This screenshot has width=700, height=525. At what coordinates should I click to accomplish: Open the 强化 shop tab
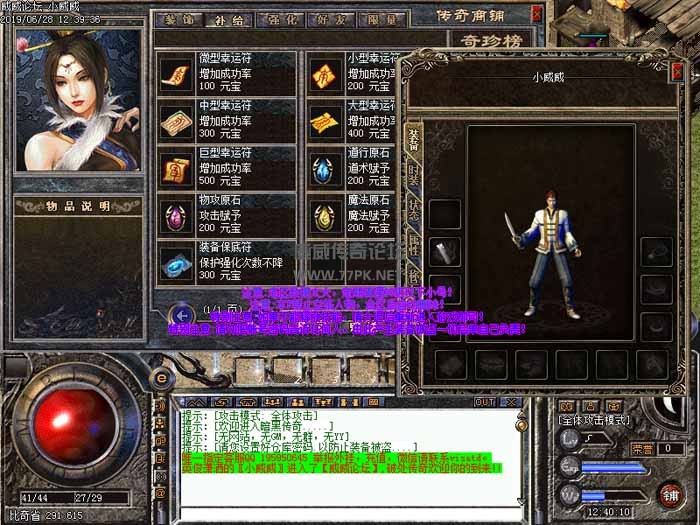281,20
